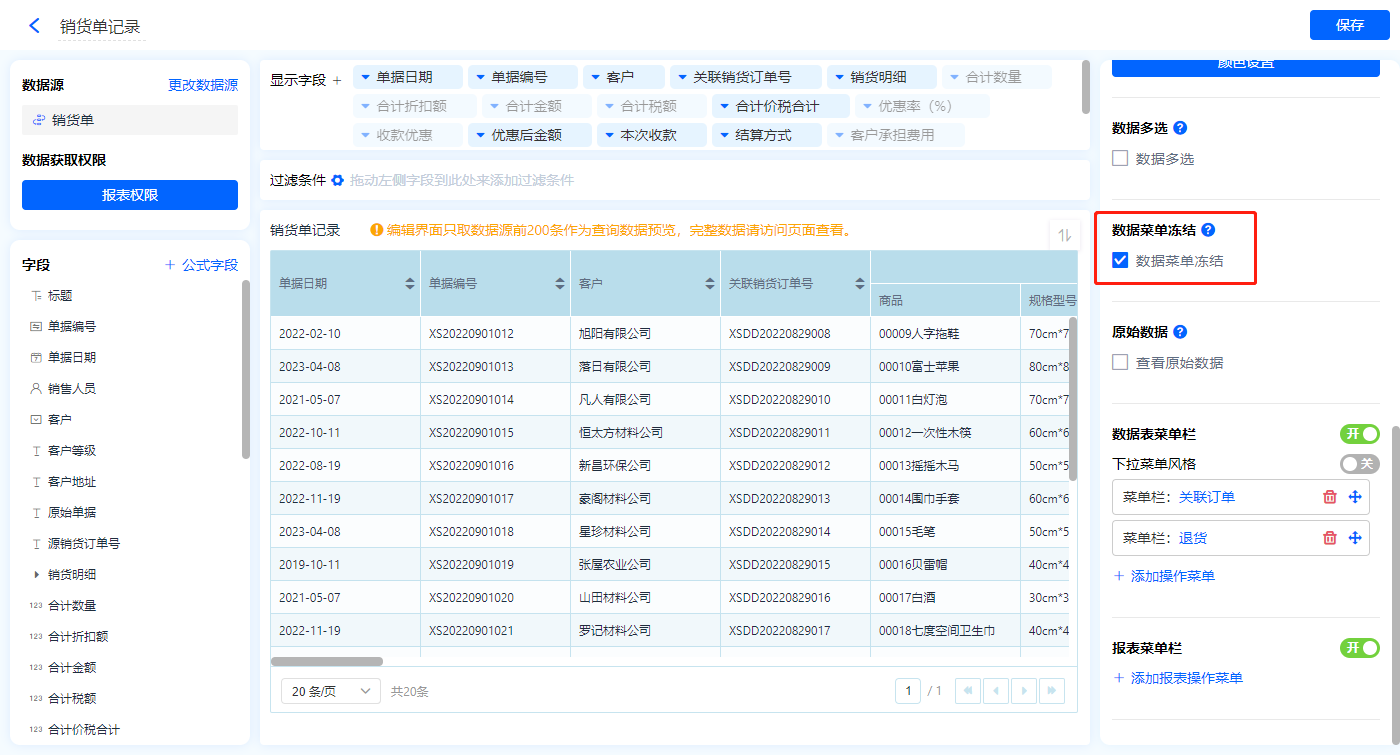Screen dimensions: 1400x755
Task: Click the 保存 button
Action: coord(1349,25)
